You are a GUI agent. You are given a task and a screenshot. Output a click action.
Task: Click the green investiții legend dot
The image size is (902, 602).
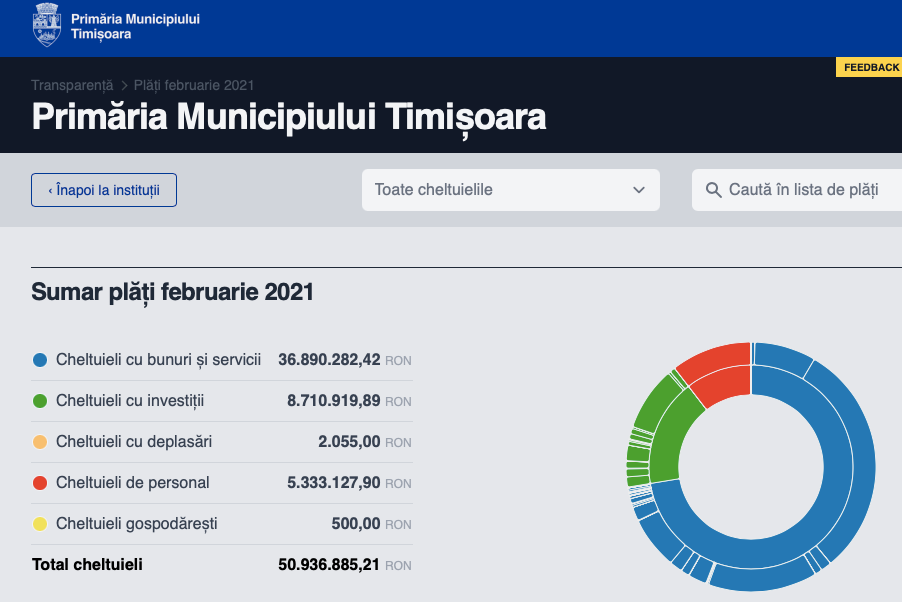[x=40, y=401]
